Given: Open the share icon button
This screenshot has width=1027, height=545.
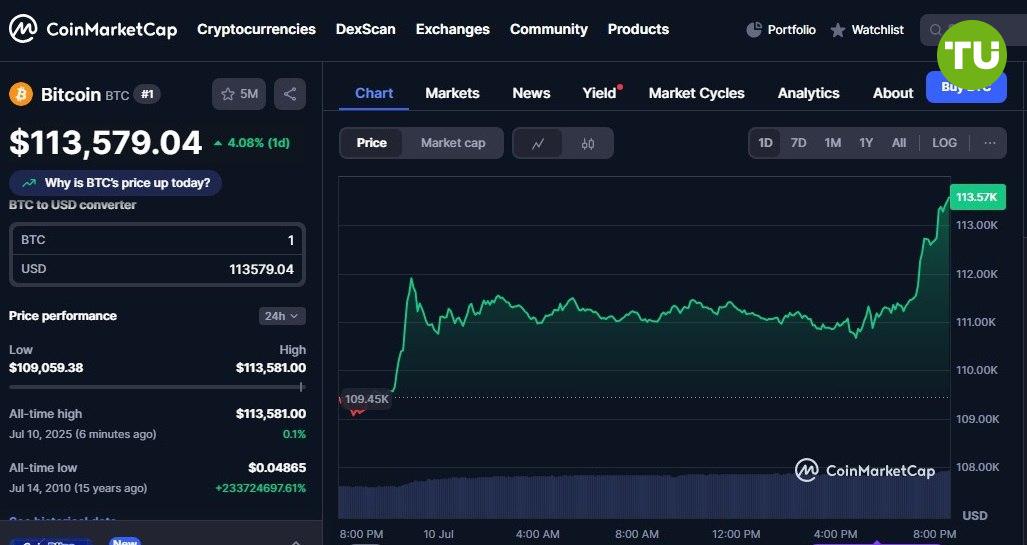Looking at the screenshot, I should coord(289,94).
